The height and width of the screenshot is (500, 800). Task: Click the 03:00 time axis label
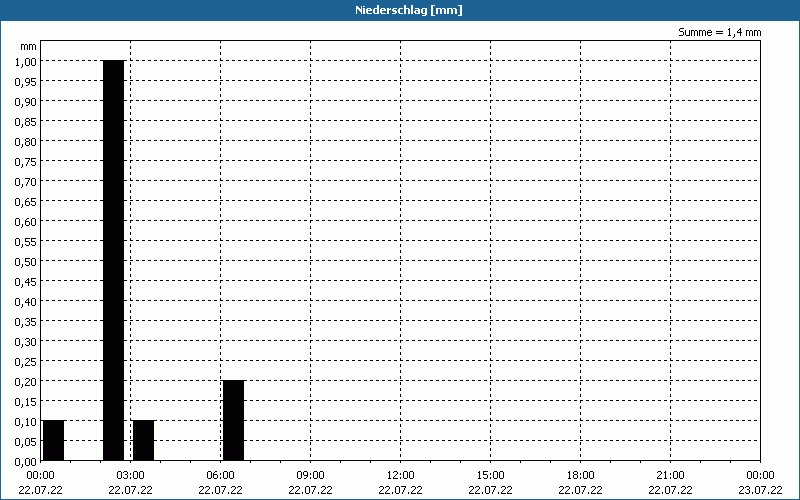(130, 475)
